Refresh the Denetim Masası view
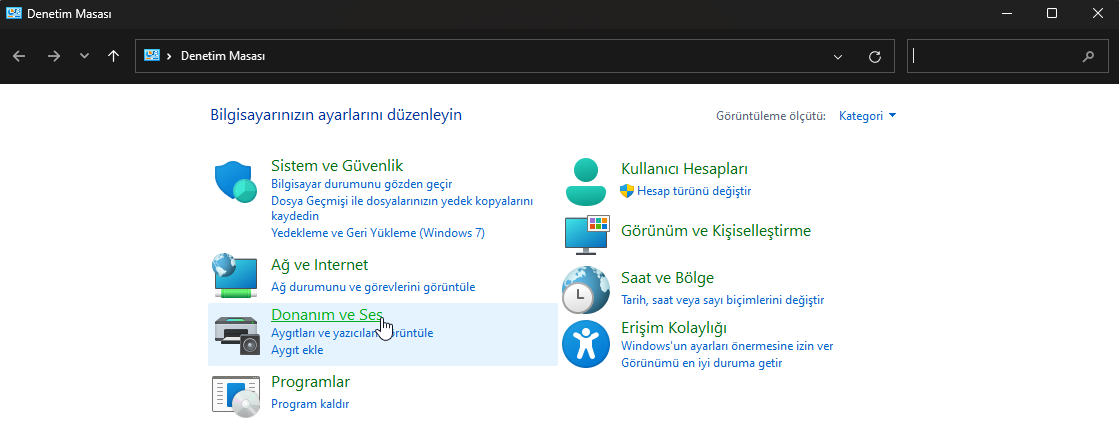Image resolution: width=1119 pixels, height=430 pixels. [875, 56]
